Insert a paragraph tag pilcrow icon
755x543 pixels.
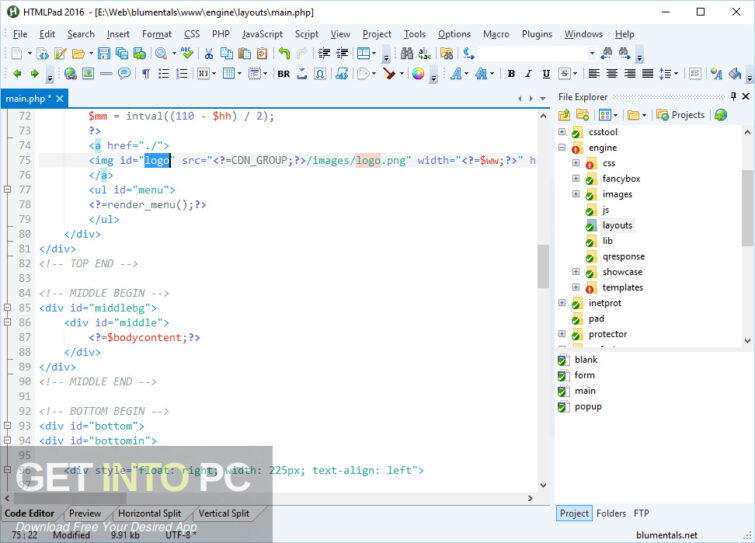click(x=145, y=74)
